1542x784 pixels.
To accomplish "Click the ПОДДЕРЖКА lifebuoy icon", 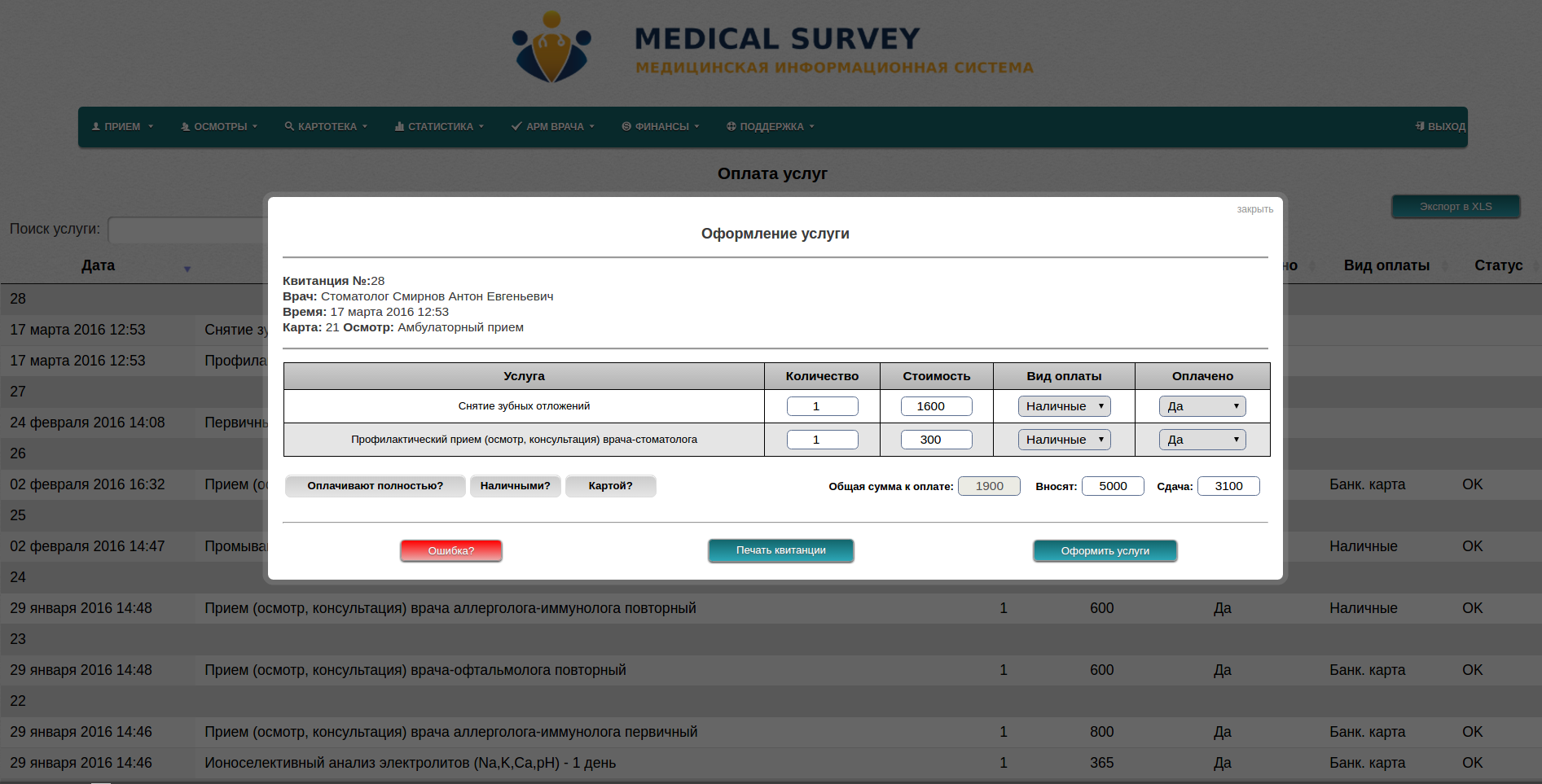I will [x=731, y=126].
